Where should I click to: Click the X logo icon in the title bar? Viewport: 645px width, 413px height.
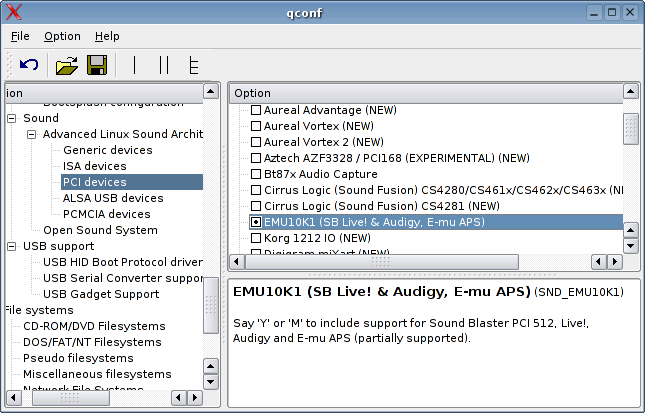pyautogui.click(x=14, y=12)
